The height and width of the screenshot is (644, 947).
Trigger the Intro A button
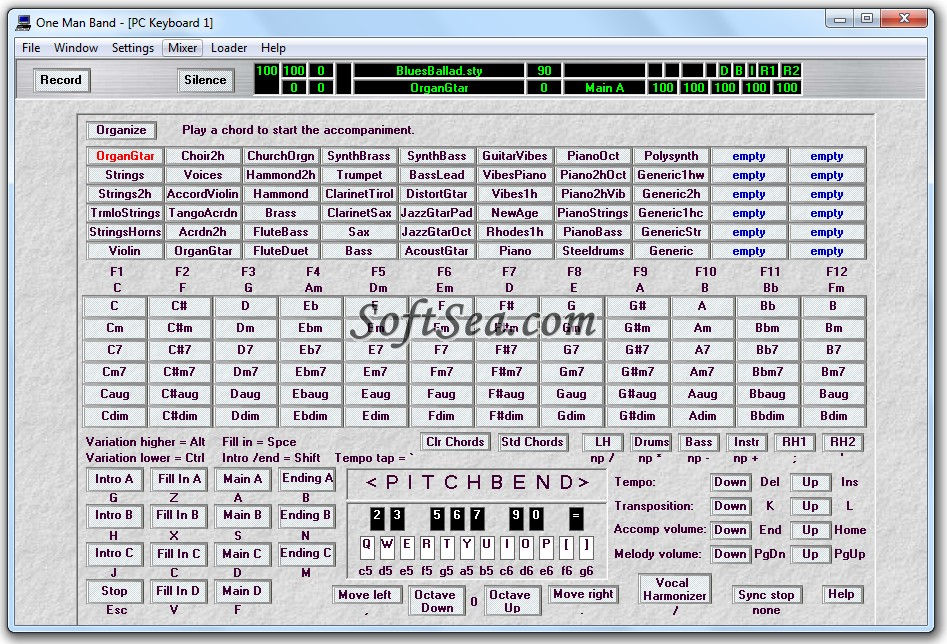(114, 480)
